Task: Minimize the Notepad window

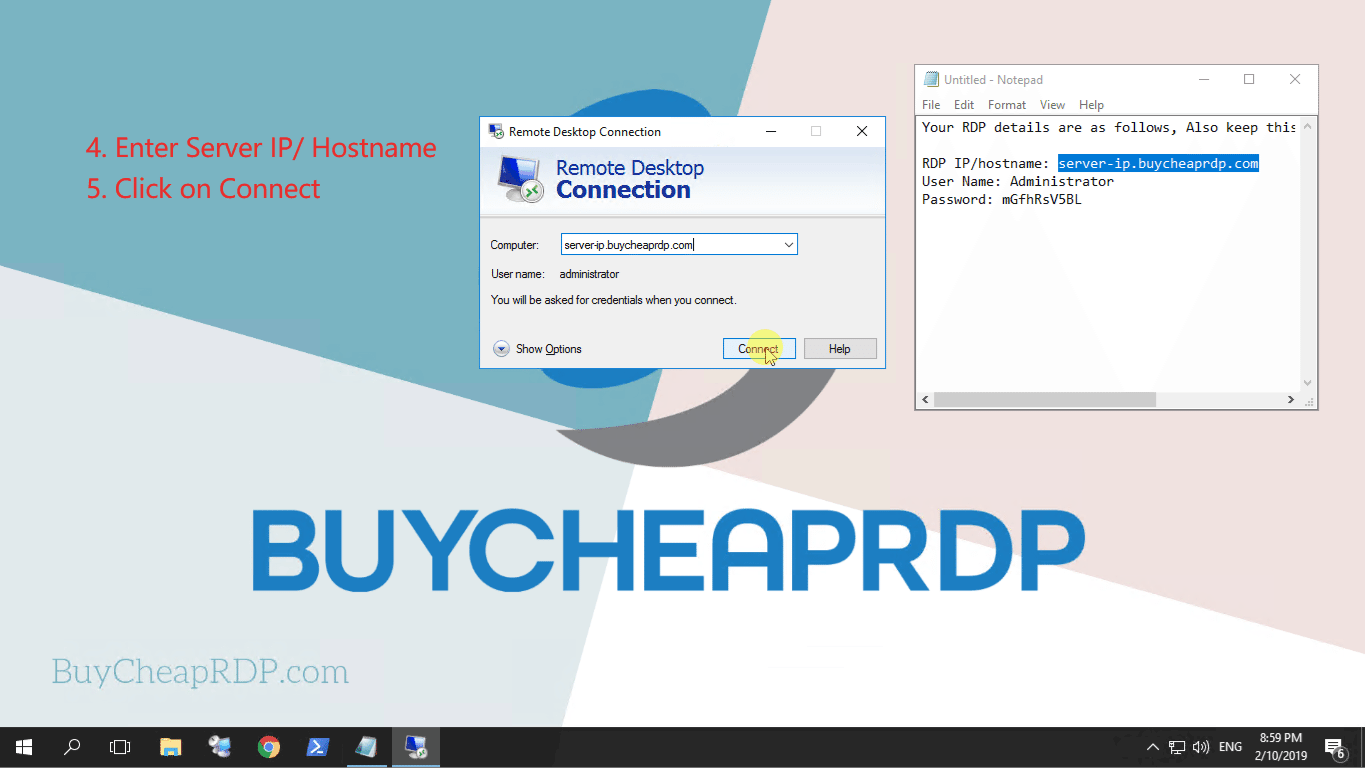Action: tap(1203, 80)
